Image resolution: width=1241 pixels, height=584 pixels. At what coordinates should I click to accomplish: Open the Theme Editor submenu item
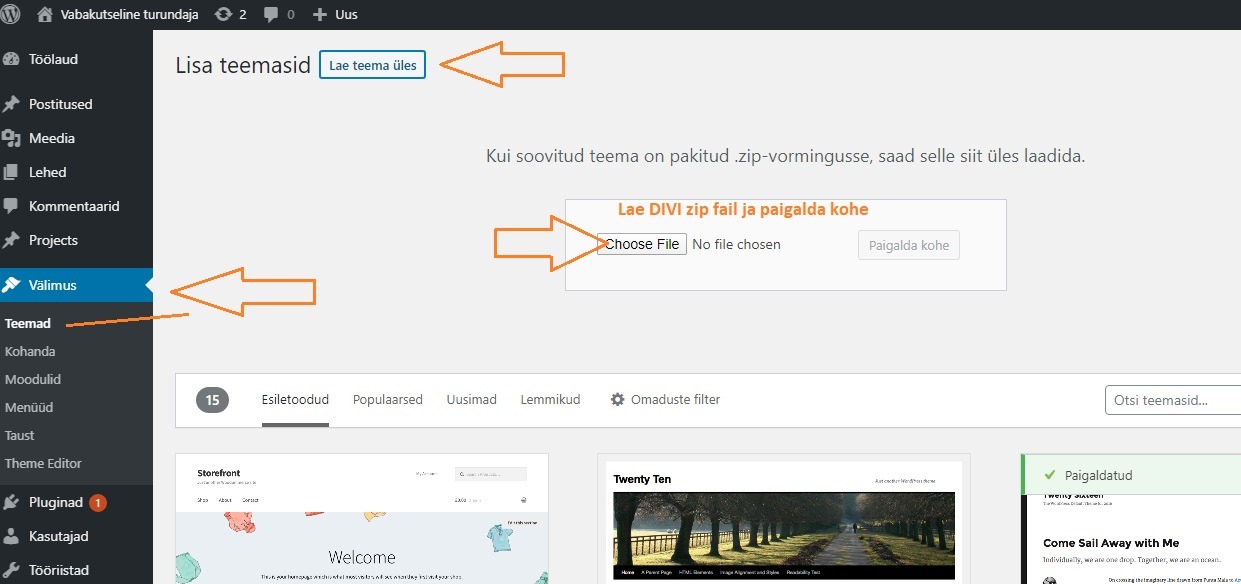click(43, 463)
